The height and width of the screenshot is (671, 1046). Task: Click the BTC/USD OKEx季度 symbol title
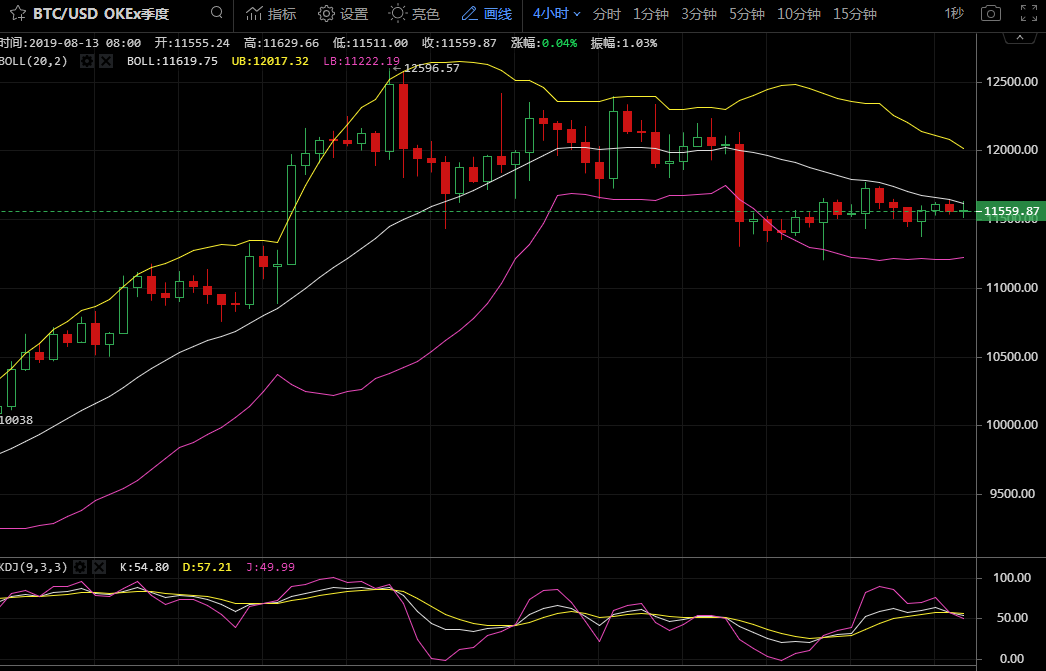tap(101, 13)
